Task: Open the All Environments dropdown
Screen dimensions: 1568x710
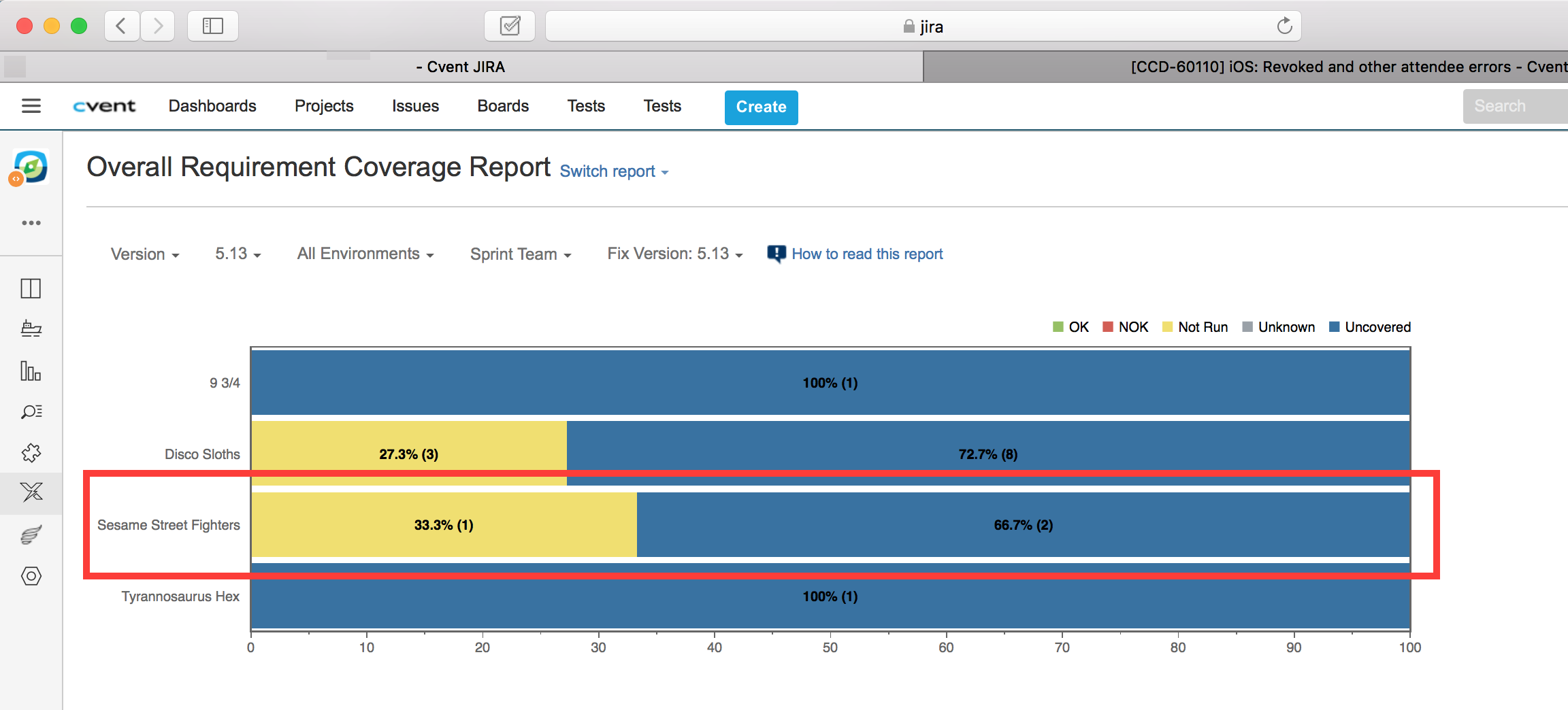Action: click(x=365, y=254)
